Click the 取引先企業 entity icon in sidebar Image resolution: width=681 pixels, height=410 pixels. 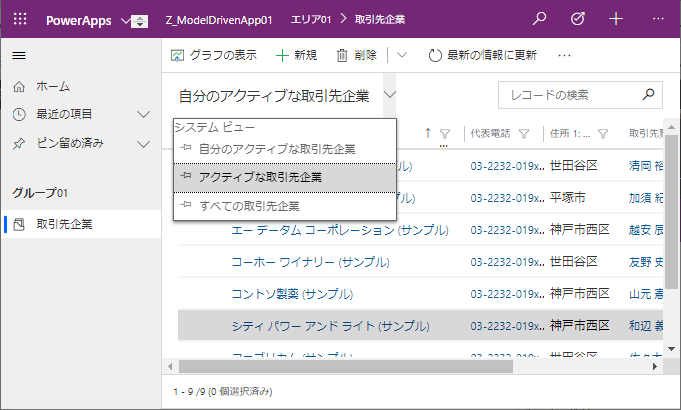point(19,225)
